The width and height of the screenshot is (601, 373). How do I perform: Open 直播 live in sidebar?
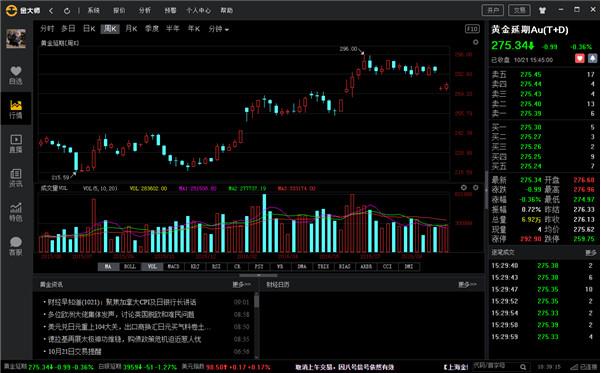coord(16,143)
